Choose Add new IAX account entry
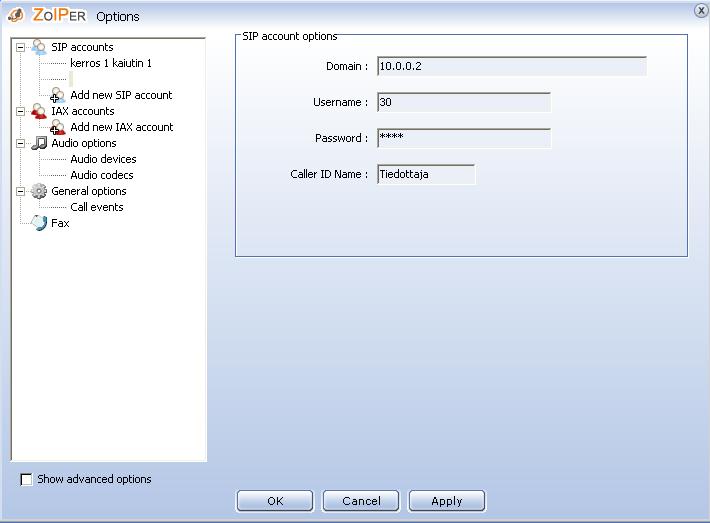 (x=122, y=127)
